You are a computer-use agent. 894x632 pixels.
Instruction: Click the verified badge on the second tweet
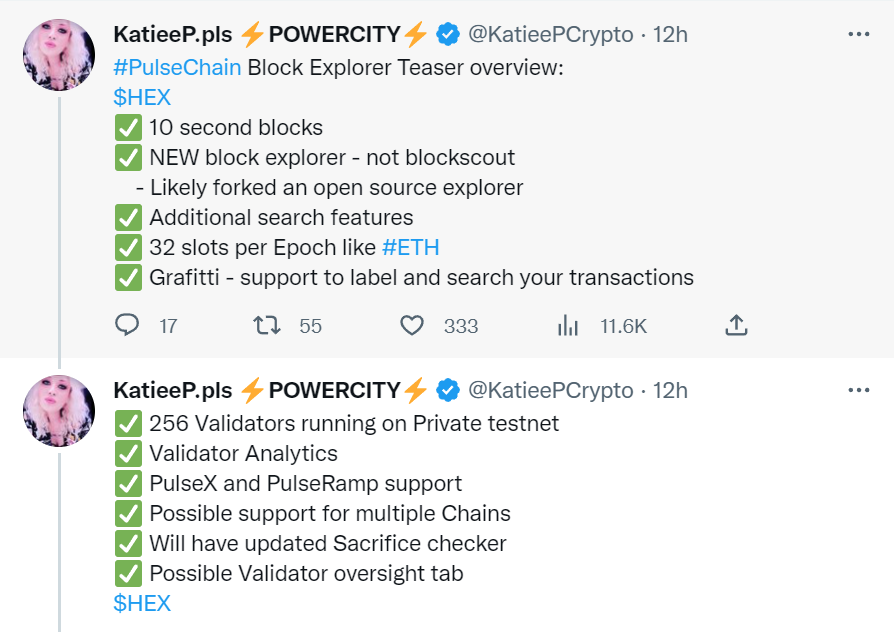[448, 390]
